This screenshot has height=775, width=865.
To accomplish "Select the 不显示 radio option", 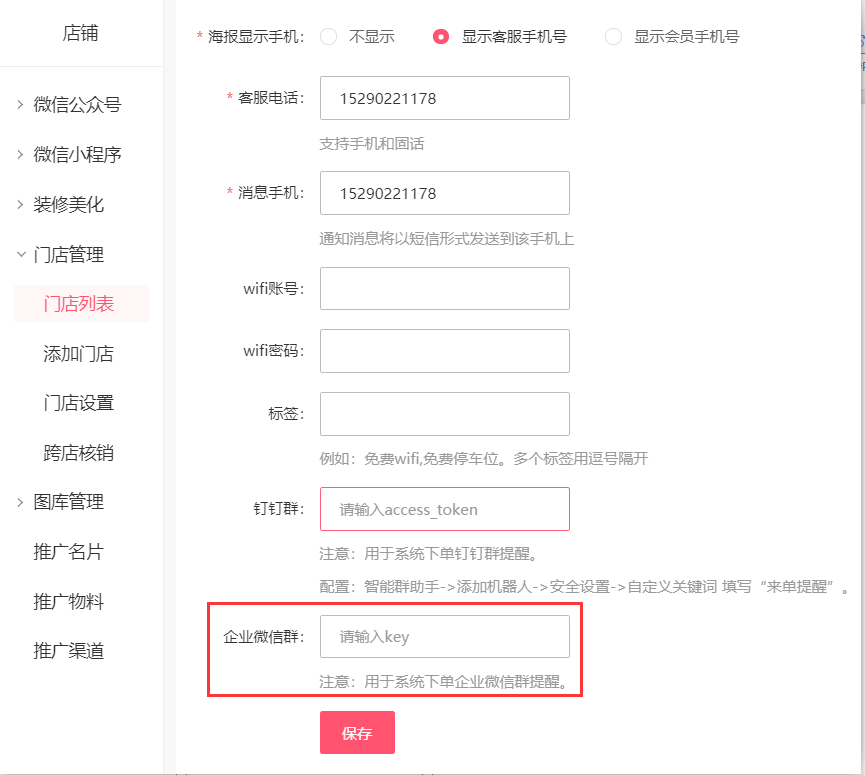I will click(329, 37).
